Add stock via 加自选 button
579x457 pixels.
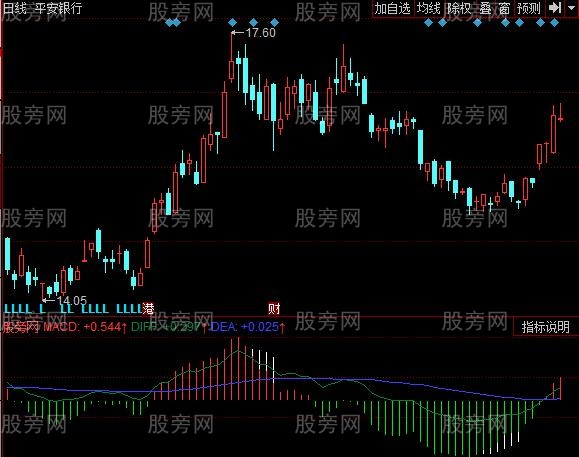click(393, 8)
